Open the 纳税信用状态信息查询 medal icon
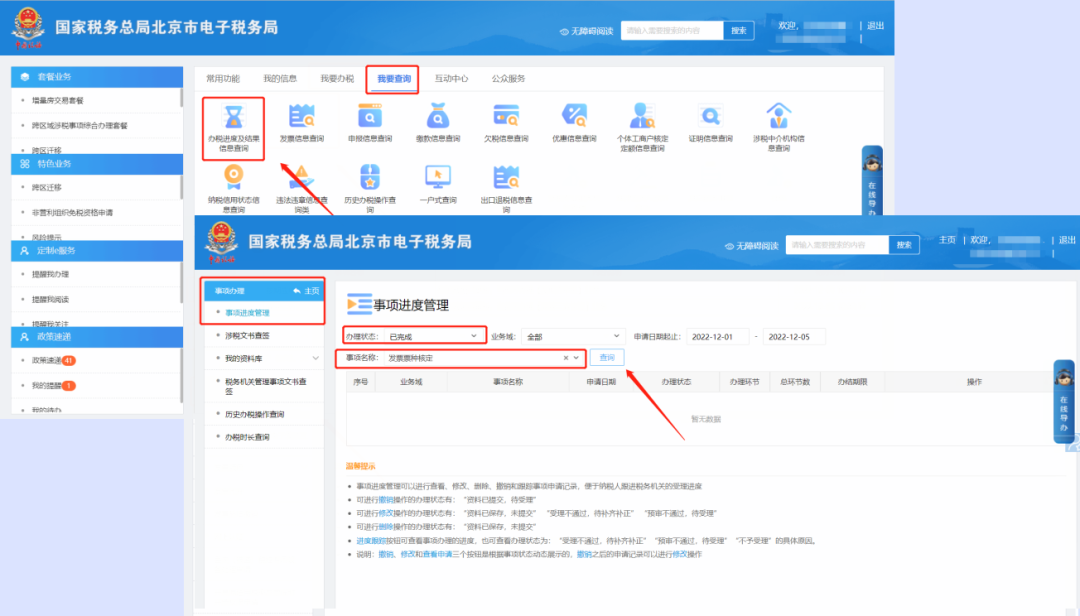1080x616 pixels. tap(233, 177)
